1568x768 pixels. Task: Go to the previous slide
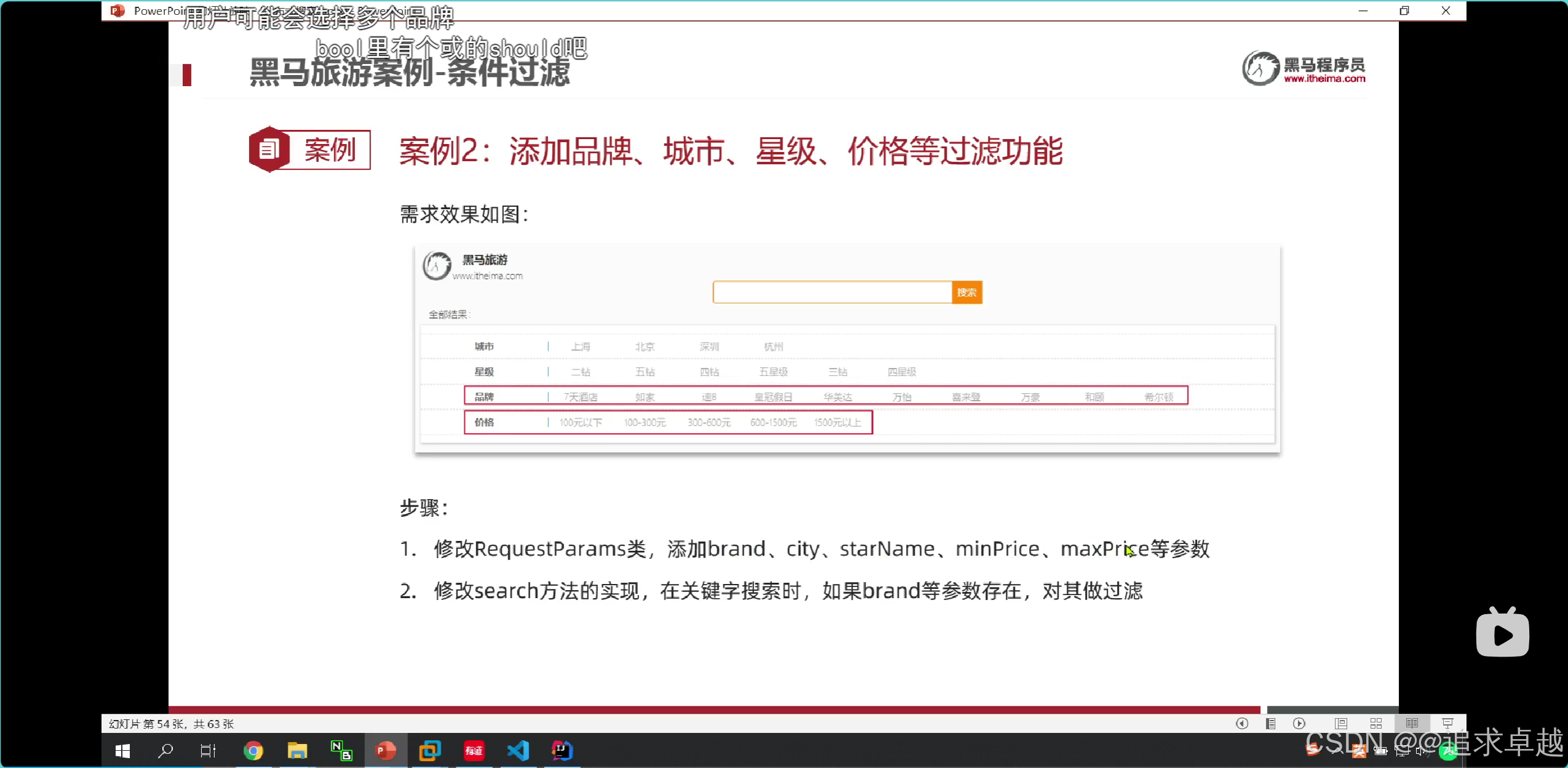click(x=1242, y=724)
